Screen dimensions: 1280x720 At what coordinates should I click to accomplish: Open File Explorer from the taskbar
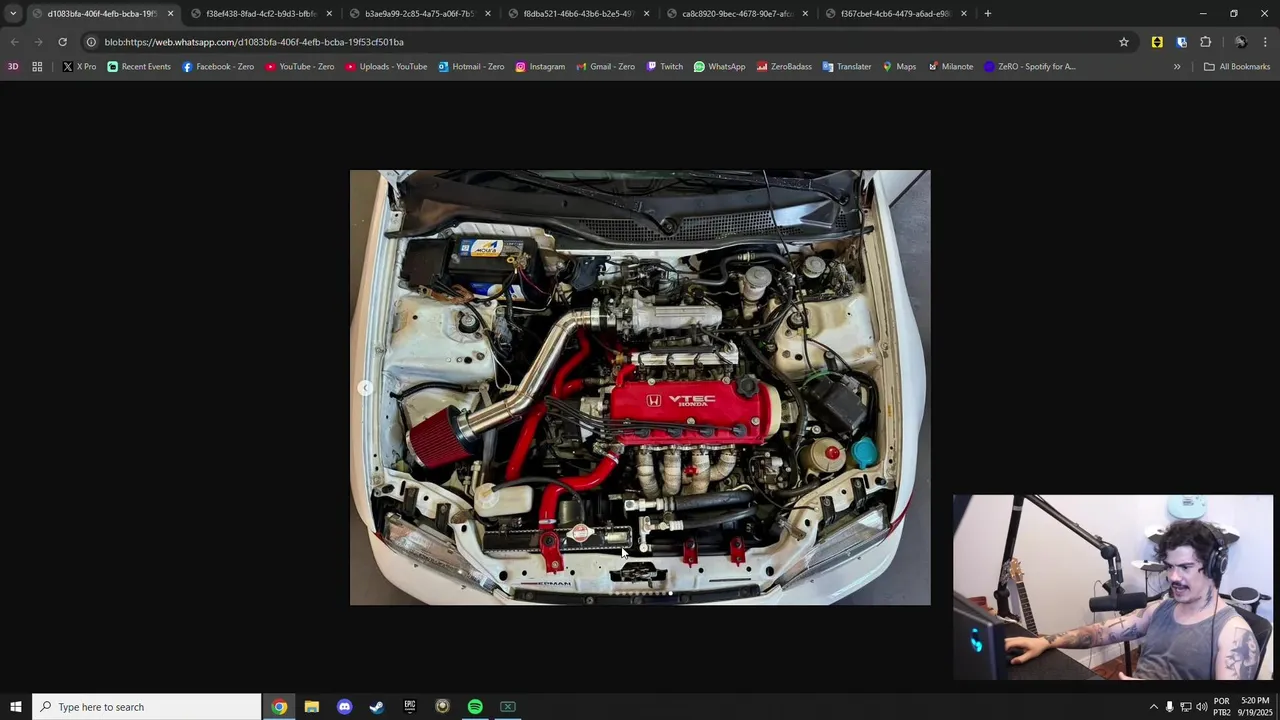(x=312, y=707)
